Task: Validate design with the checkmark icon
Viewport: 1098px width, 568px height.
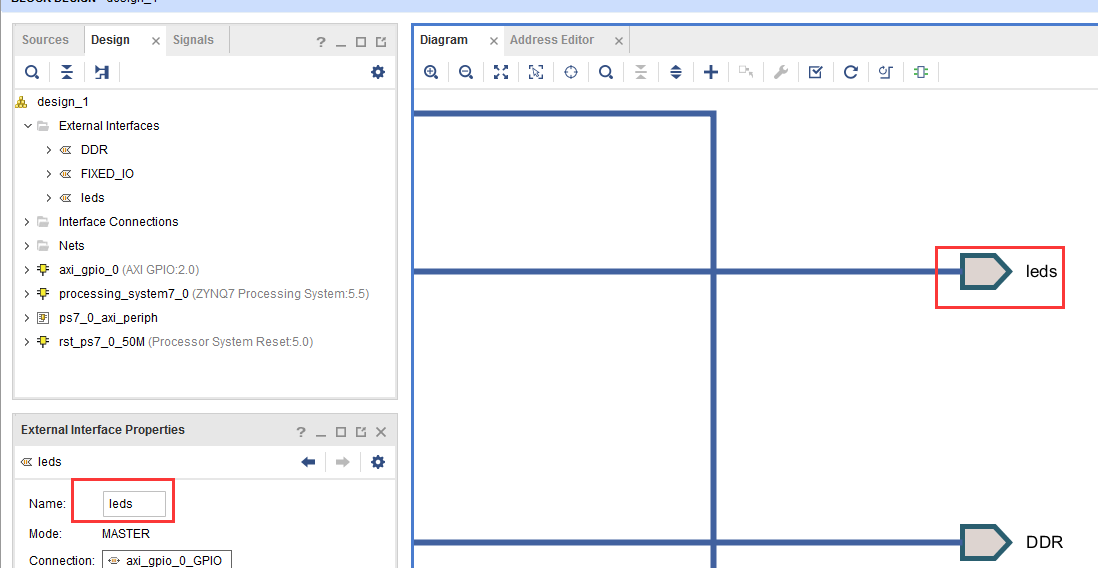Action: pyautogui.click(x=815, y=72)
